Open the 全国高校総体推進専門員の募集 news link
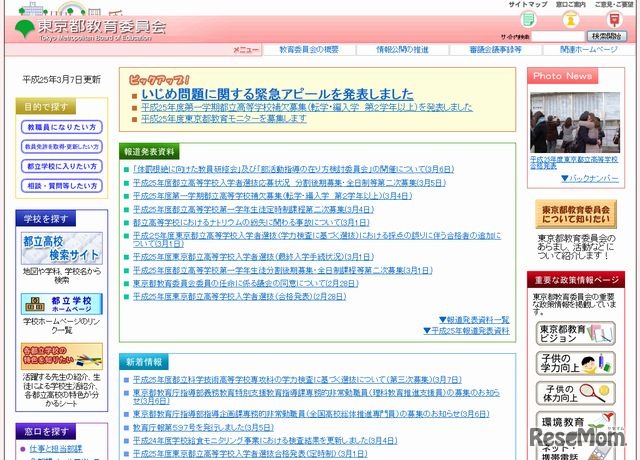 pos(311,414)
